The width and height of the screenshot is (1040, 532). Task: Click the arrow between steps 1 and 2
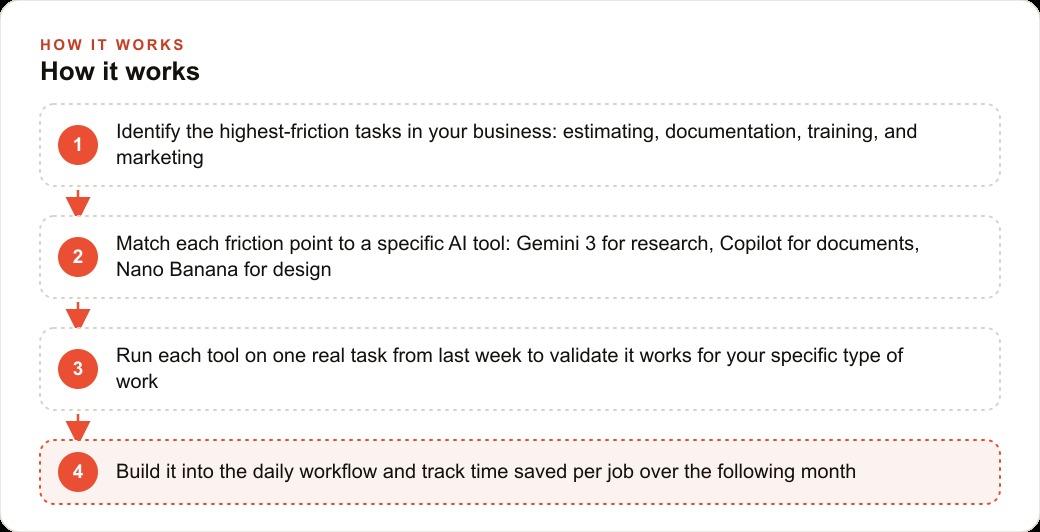click(78, 203)
